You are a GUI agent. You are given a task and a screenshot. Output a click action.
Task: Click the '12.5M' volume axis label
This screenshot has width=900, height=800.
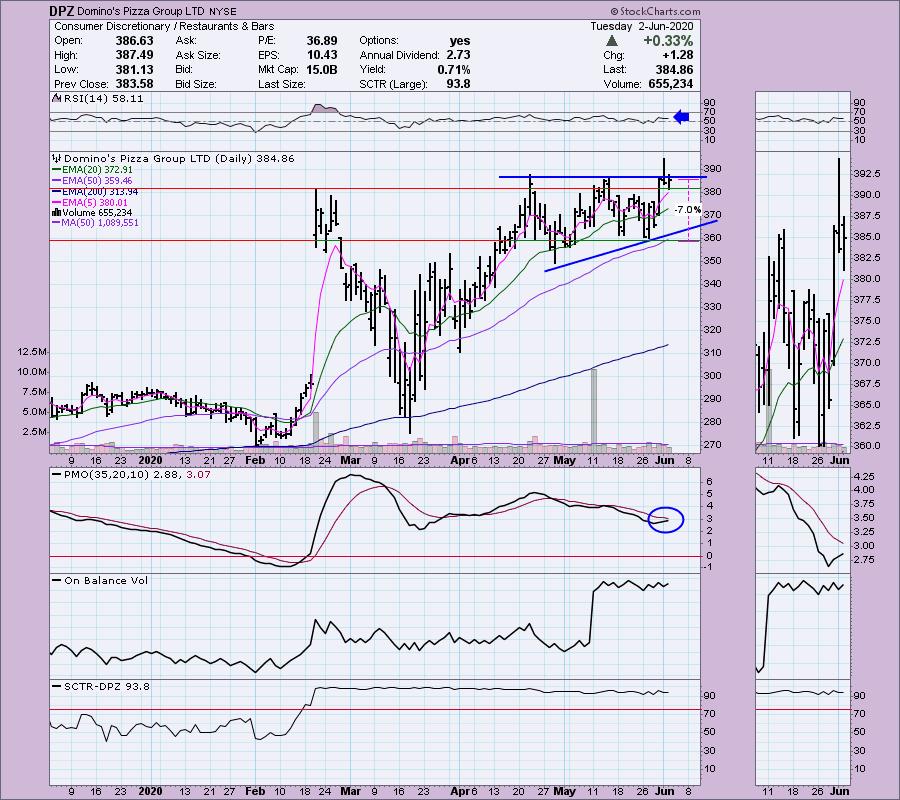[32, 351]
